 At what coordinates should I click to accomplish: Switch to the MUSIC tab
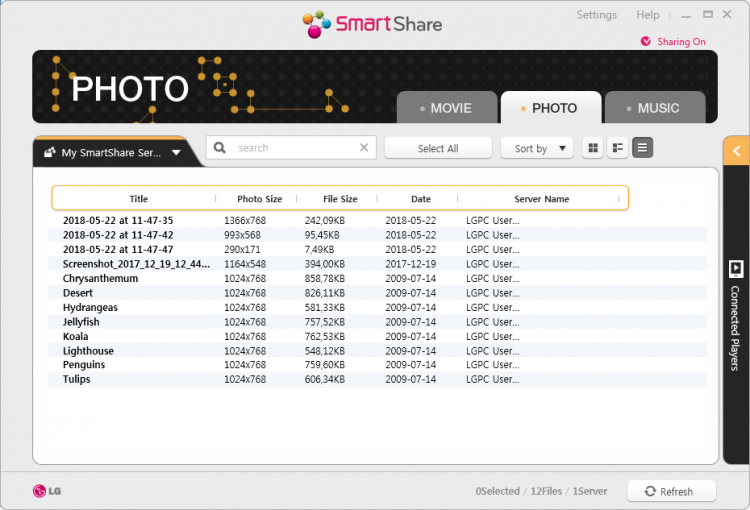655,108
